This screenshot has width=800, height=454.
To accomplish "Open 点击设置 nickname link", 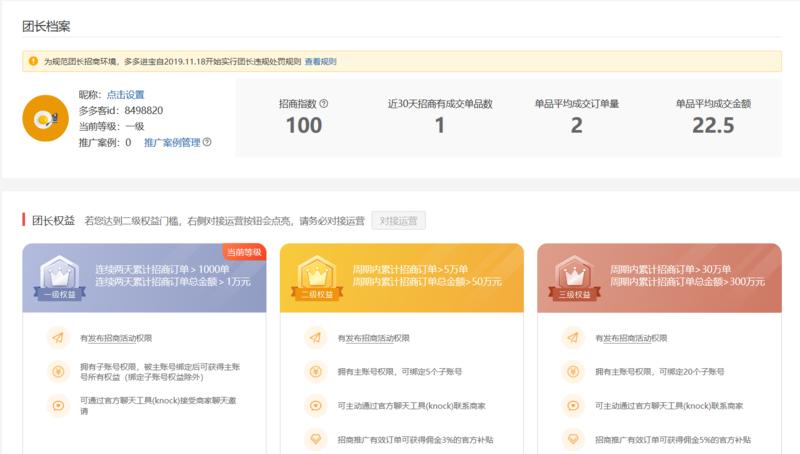I will [x=126, y=94].
